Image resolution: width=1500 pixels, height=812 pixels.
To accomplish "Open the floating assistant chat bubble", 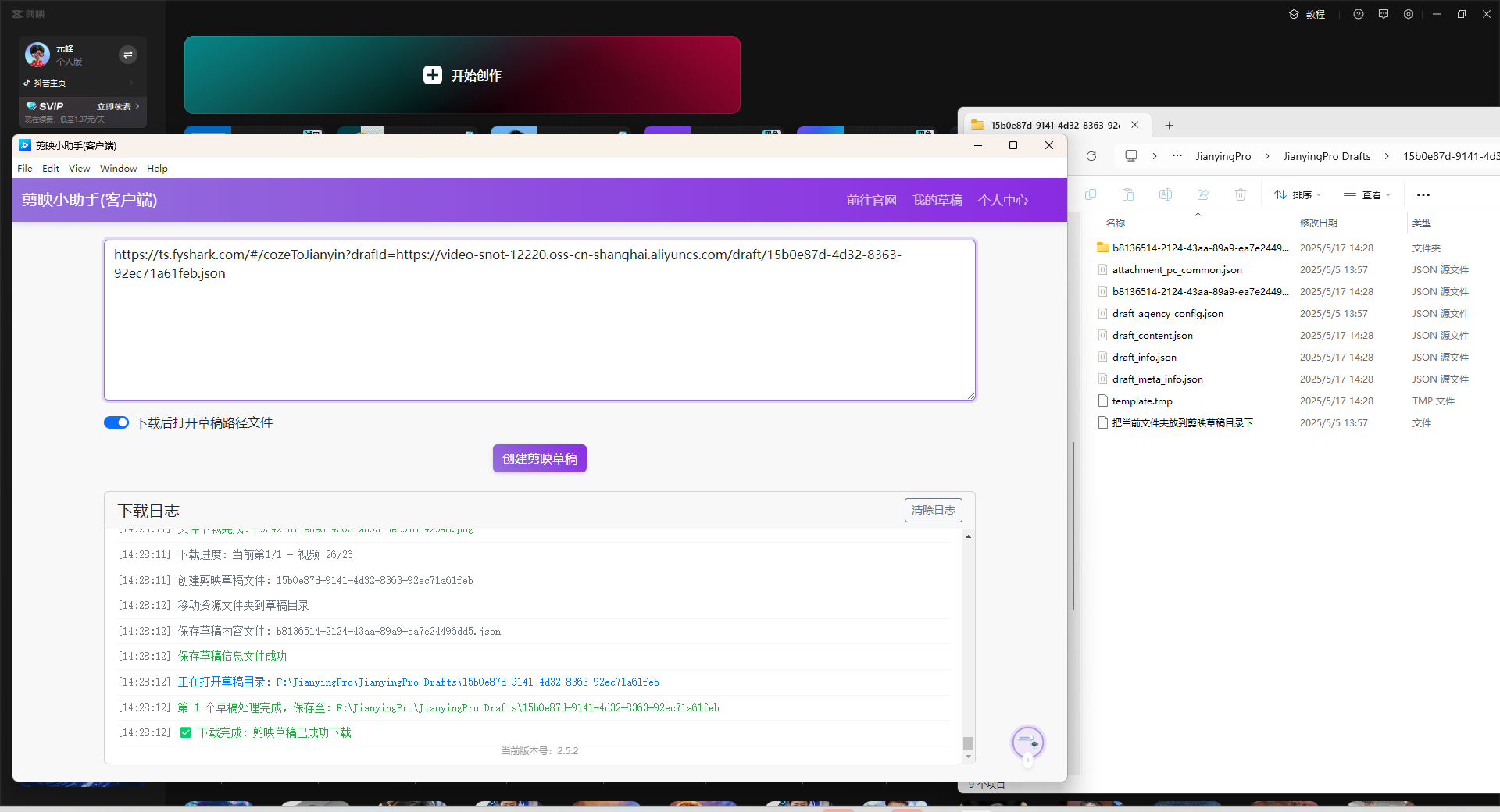I will (x=1028, y=742).
